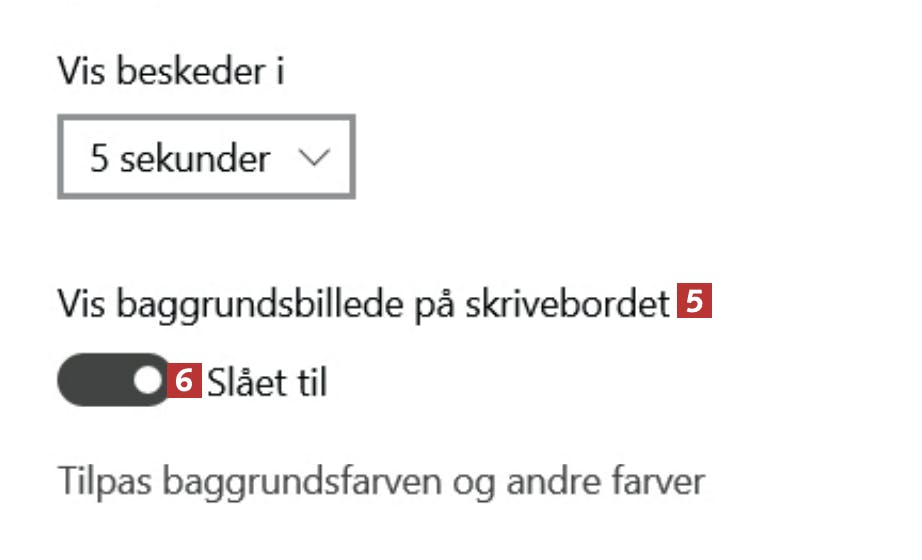
Task: Click the chevron arrow beside "5 sekunder"
Action: click(314, 158)
